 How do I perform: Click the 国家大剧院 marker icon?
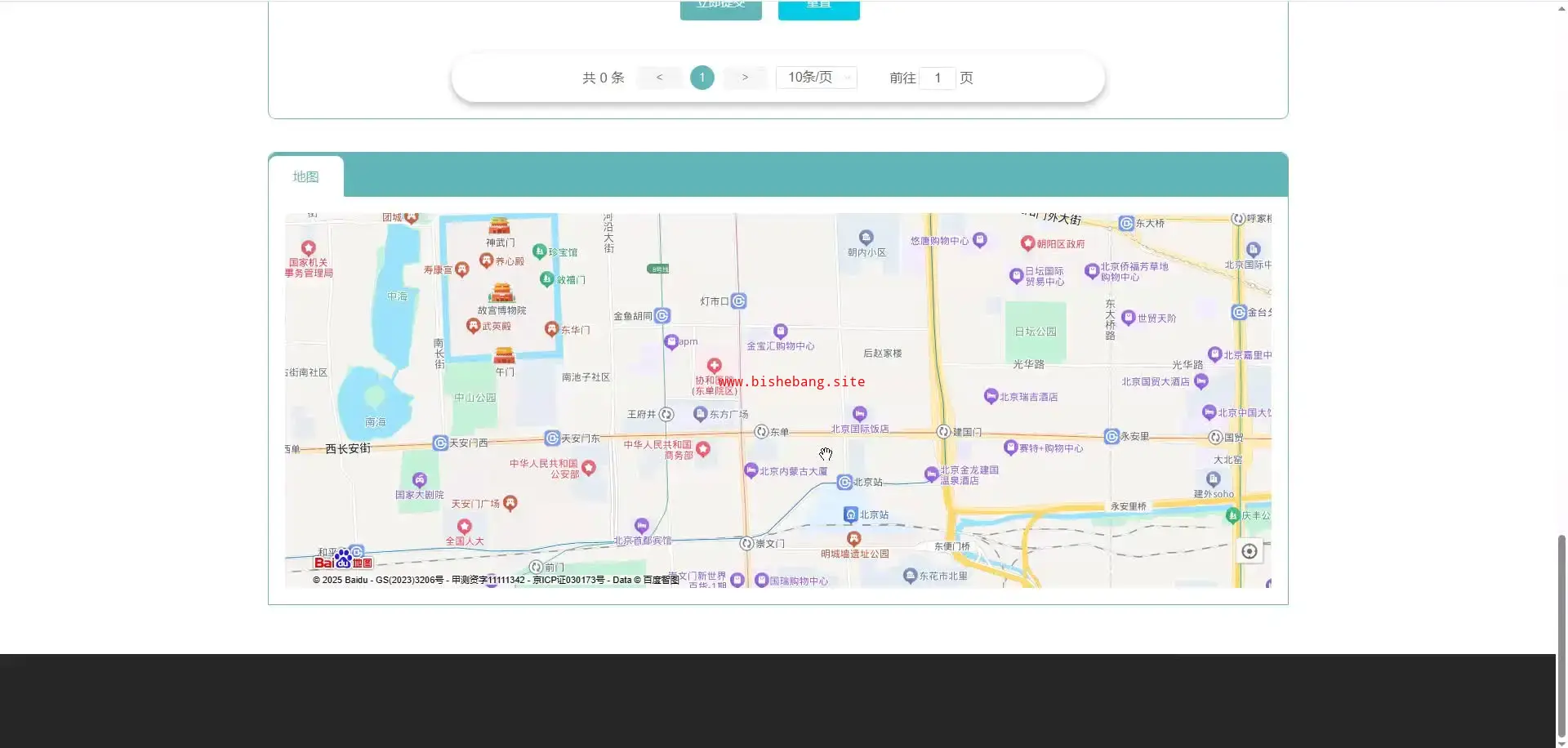point(419,480)
